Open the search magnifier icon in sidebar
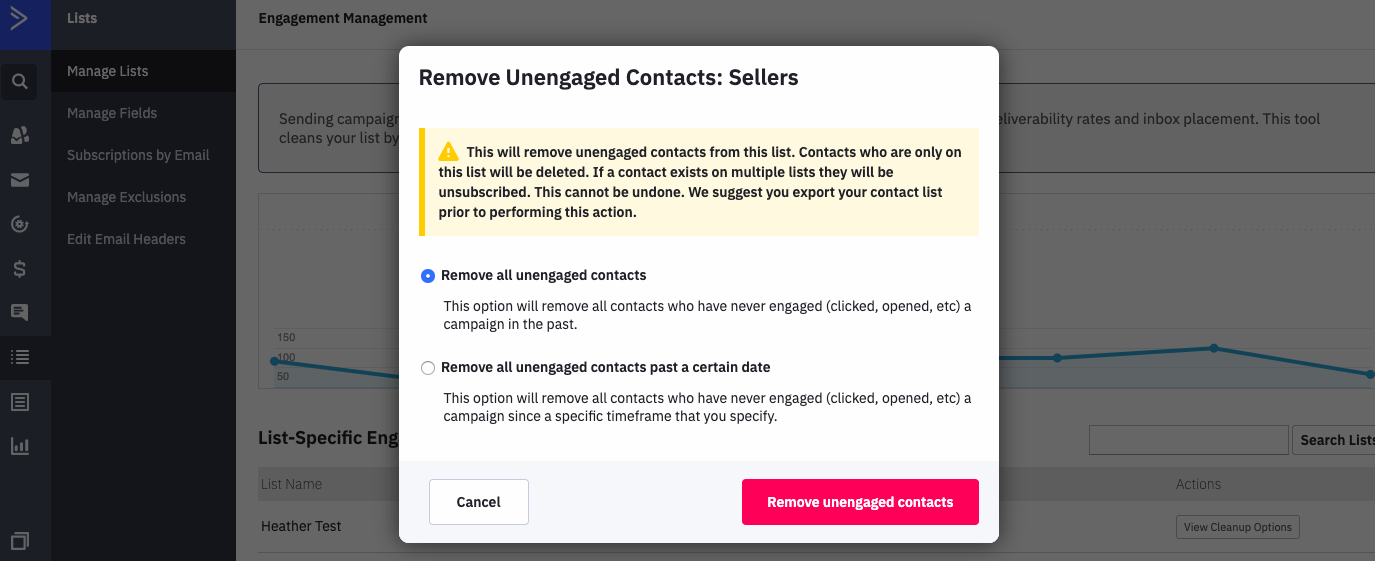Screen dimensions: 1375x561 pos(19,81)
